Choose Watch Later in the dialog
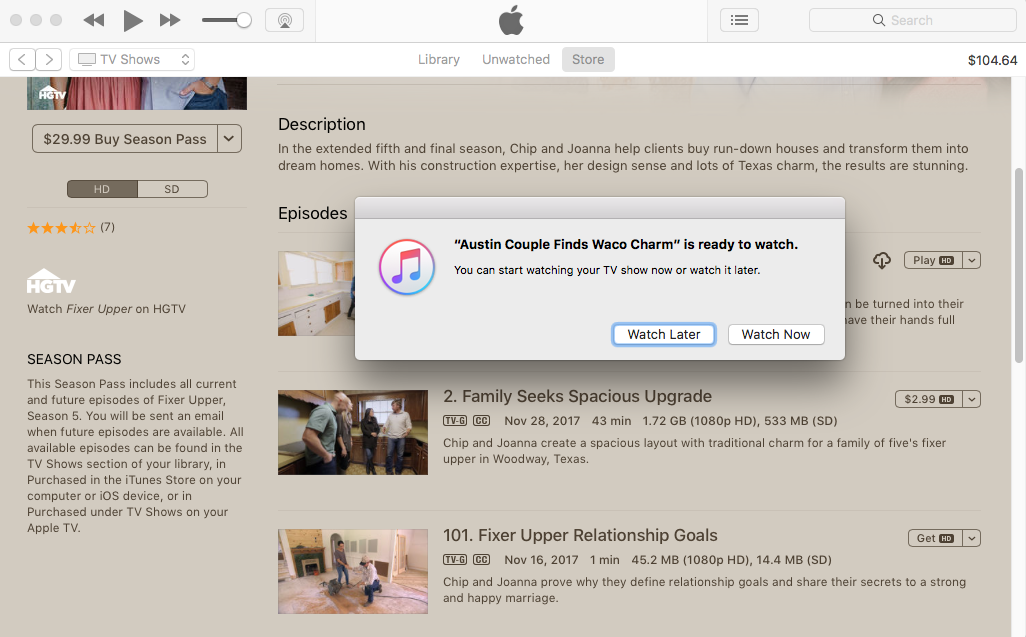This screenshot has width=1026, height=637. (x=664, y=334)
